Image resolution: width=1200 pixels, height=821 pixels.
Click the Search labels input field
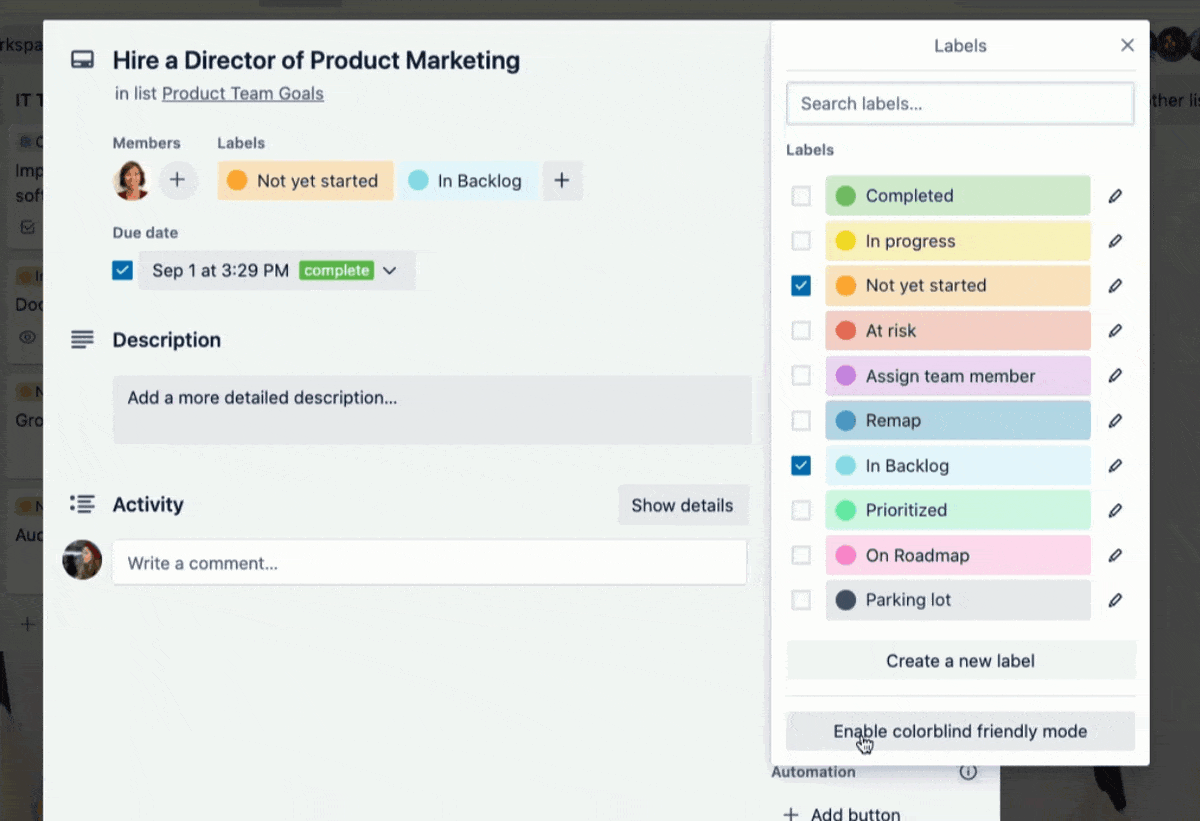click(x=960, y=104)
